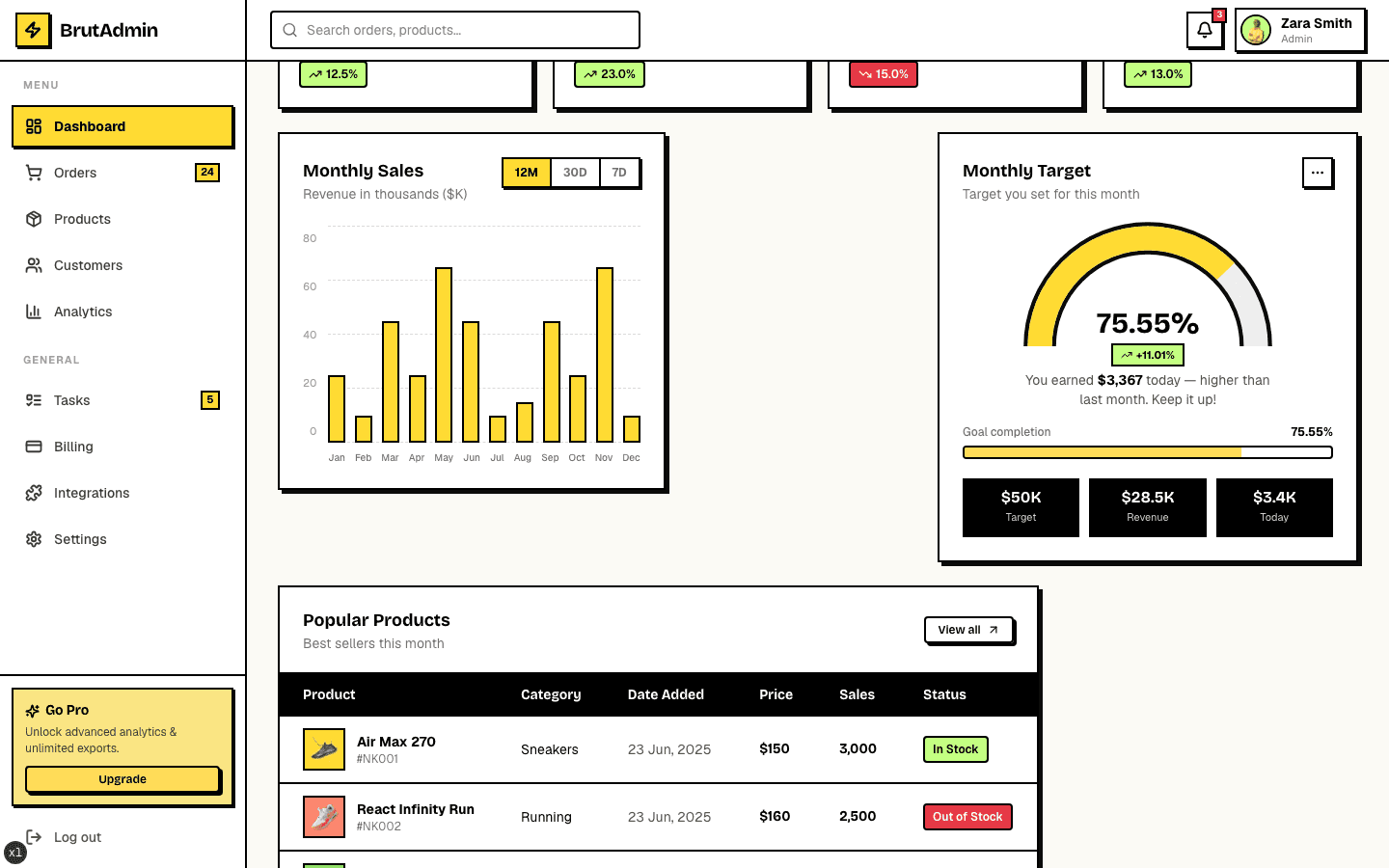This screenshot has height=868, width=1389.
Task: Click the Orders cart icon
Action: click(x=34, y=173)
